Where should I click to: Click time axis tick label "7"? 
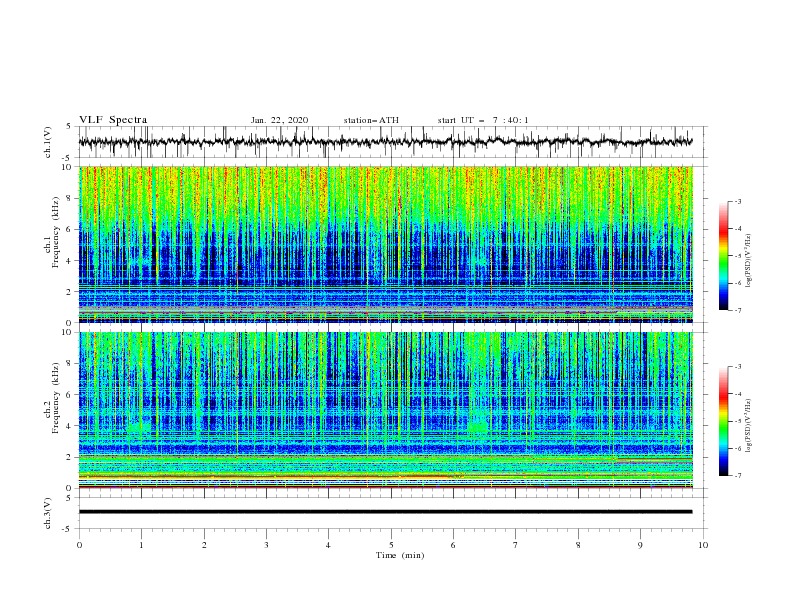coord(516,545)
